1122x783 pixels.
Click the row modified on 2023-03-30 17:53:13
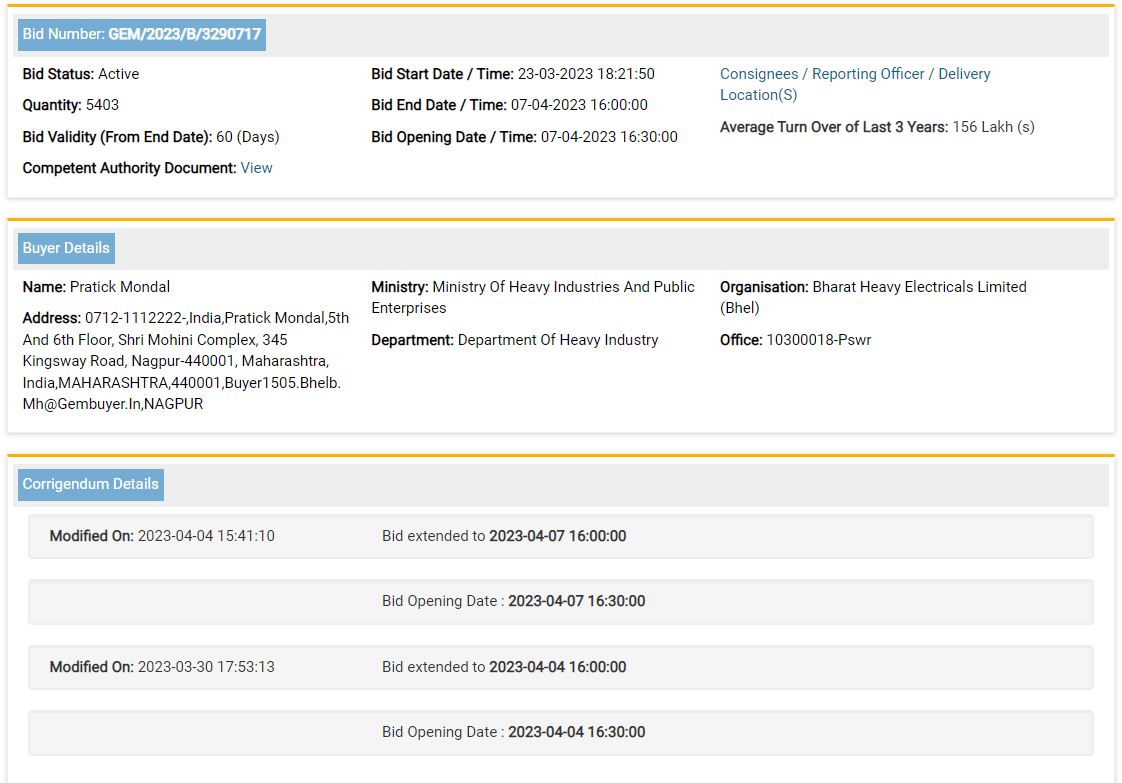[x=560, y=667]
